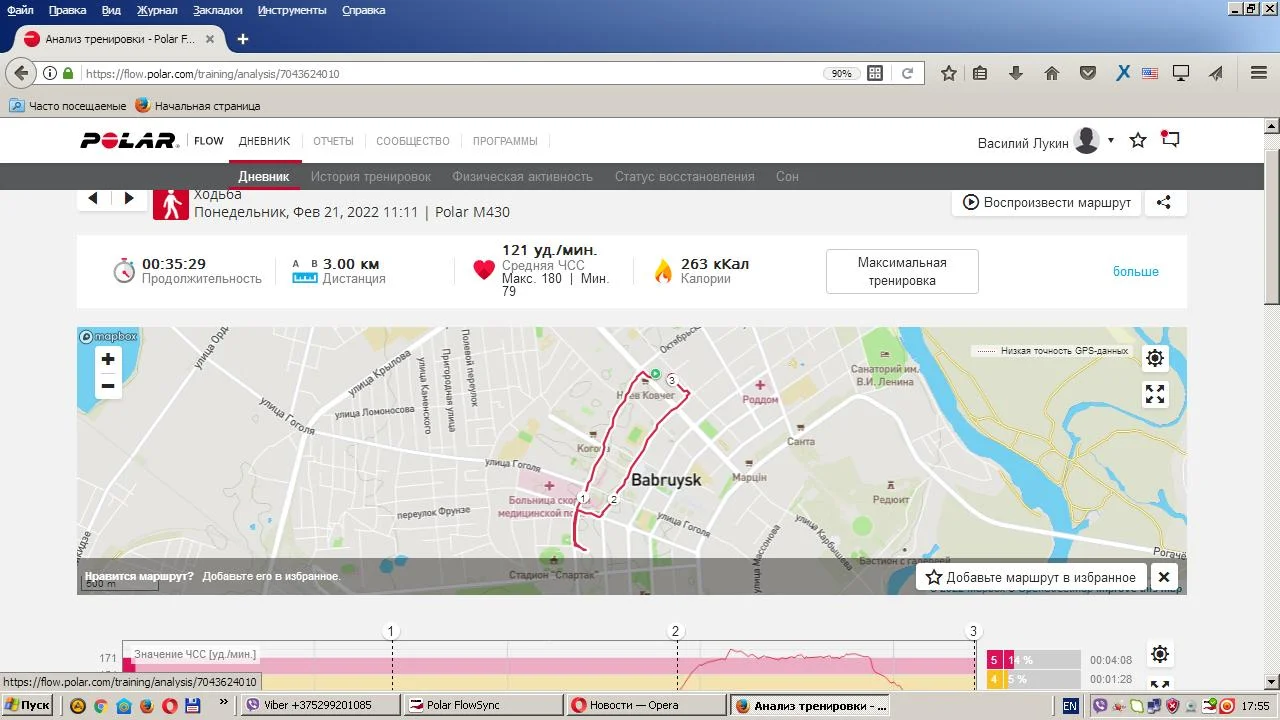The image size is (1280, 720).
Task: Open Polar FlowSync from taskbar
Action: pos(483,705)
